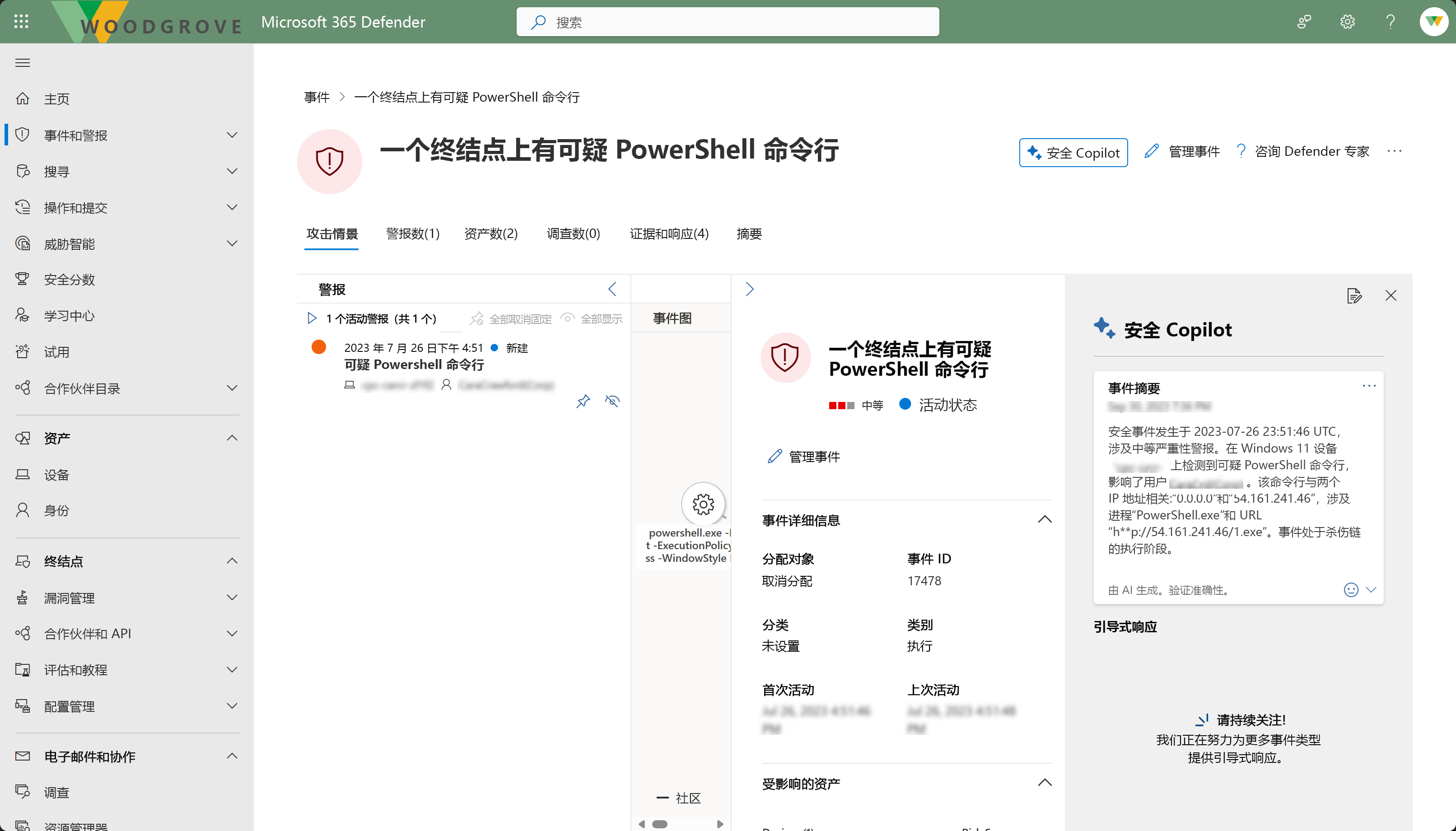This screenshot has height=831, width=1456.
Task: Collapse the 事件详细信息 section
Action: pyautogui.click(x=1044, y=519)
